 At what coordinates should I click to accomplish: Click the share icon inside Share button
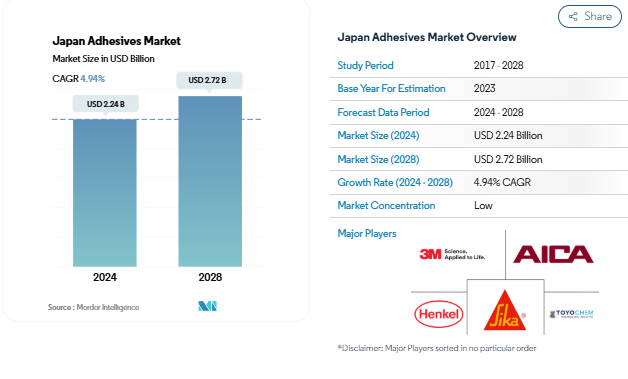(573, 16)
